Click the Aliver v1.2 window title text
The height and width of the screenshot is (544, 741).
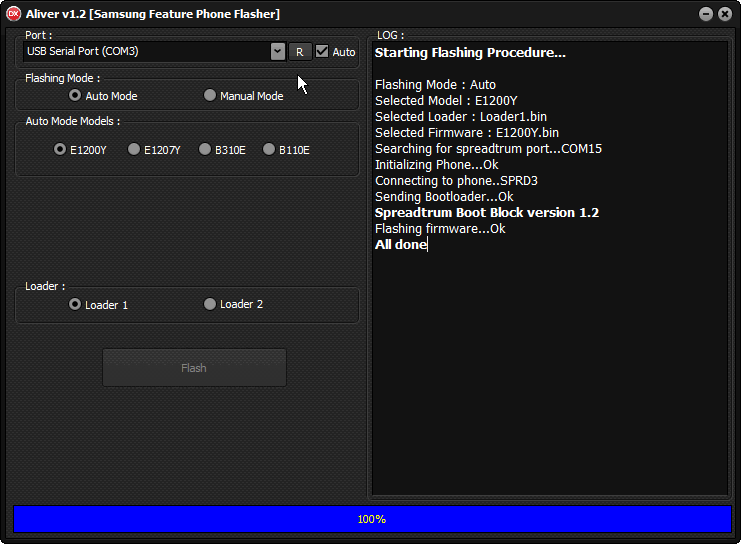[x=153, y=14]
